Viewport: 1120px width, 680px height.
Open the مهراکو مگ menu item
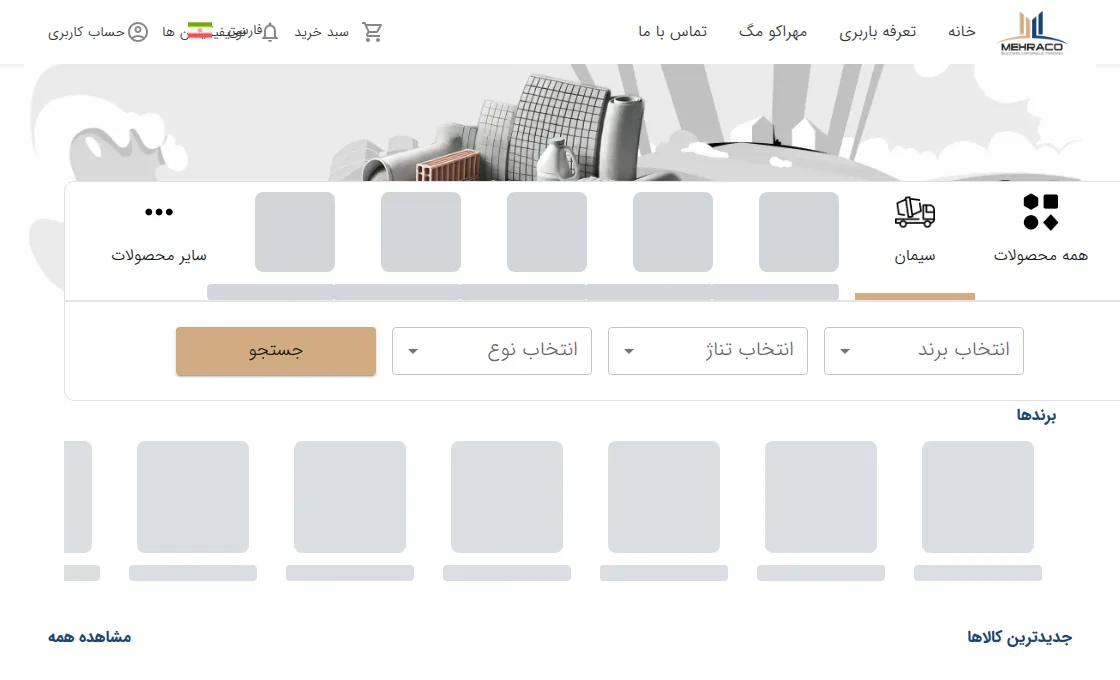point(773,31)
